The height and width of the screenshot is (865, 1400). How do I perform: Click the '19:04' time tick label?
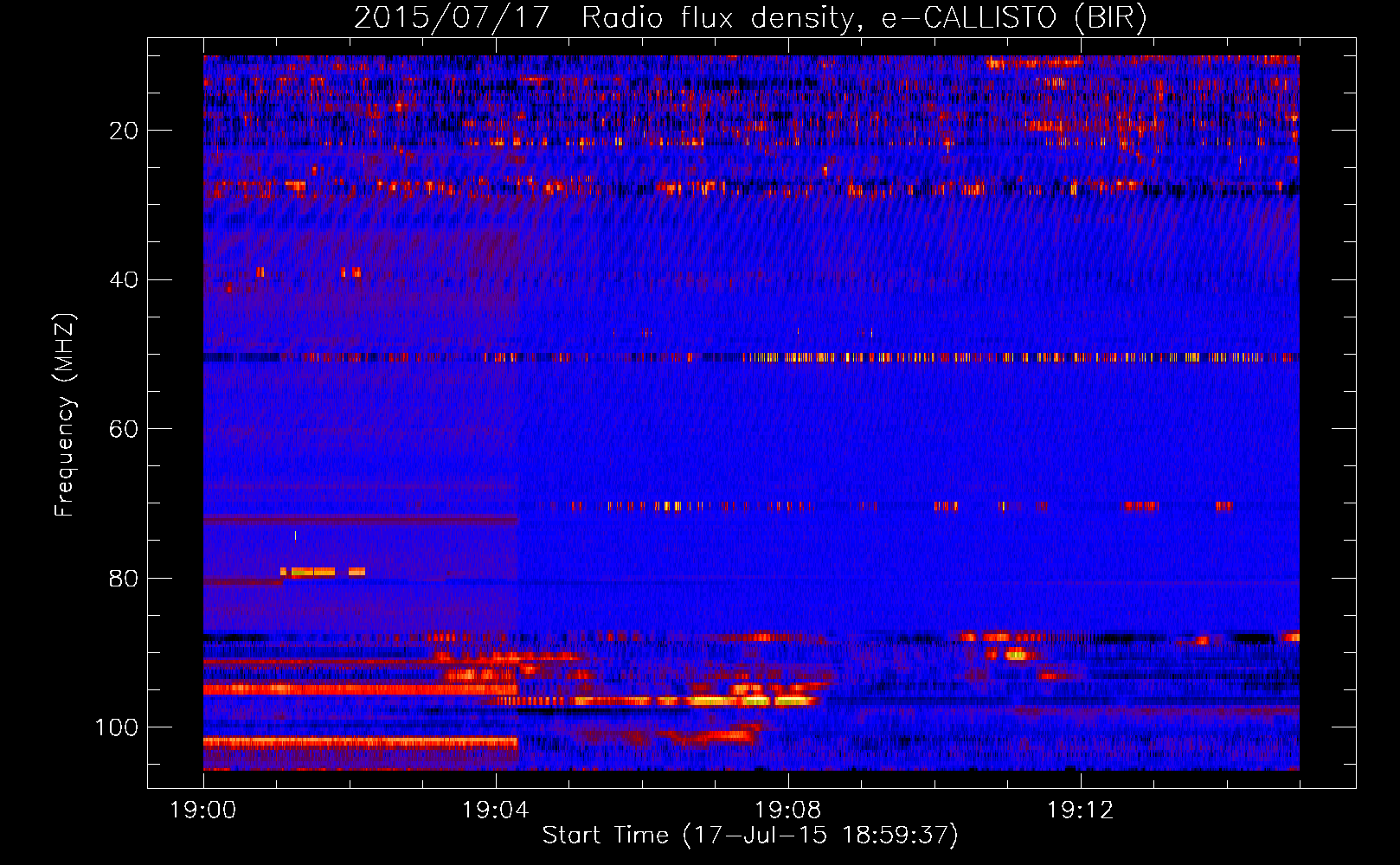pyautogui.click(x=496, y=811)
